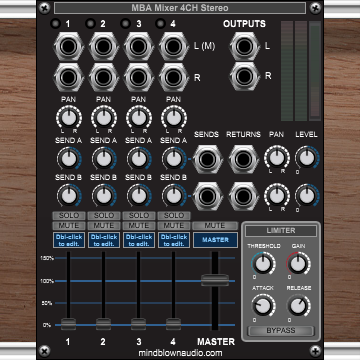Click the channel 1 left (L/M) input jack
The height and width of the screenshot is (360, 360).
click(x=69, y=46)
